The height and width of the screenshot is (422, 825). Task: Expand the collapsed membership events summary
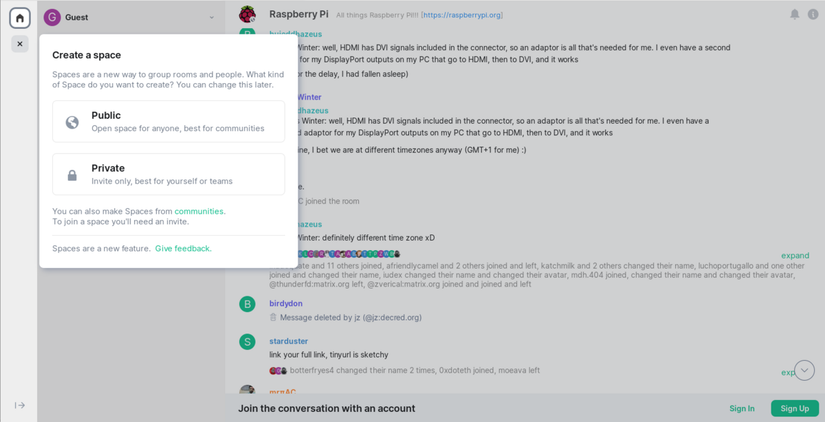(795, 255)
